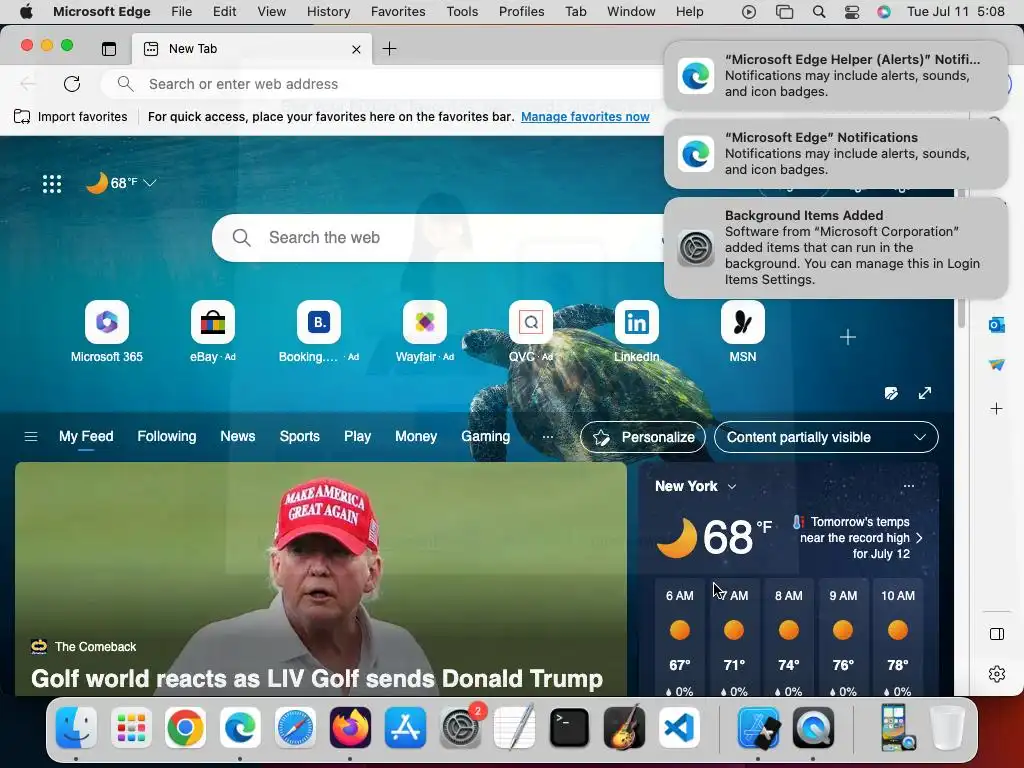1024x768 pixels.
Task: Open the Booking.com quick link tile
Action: tap(319, 322)
